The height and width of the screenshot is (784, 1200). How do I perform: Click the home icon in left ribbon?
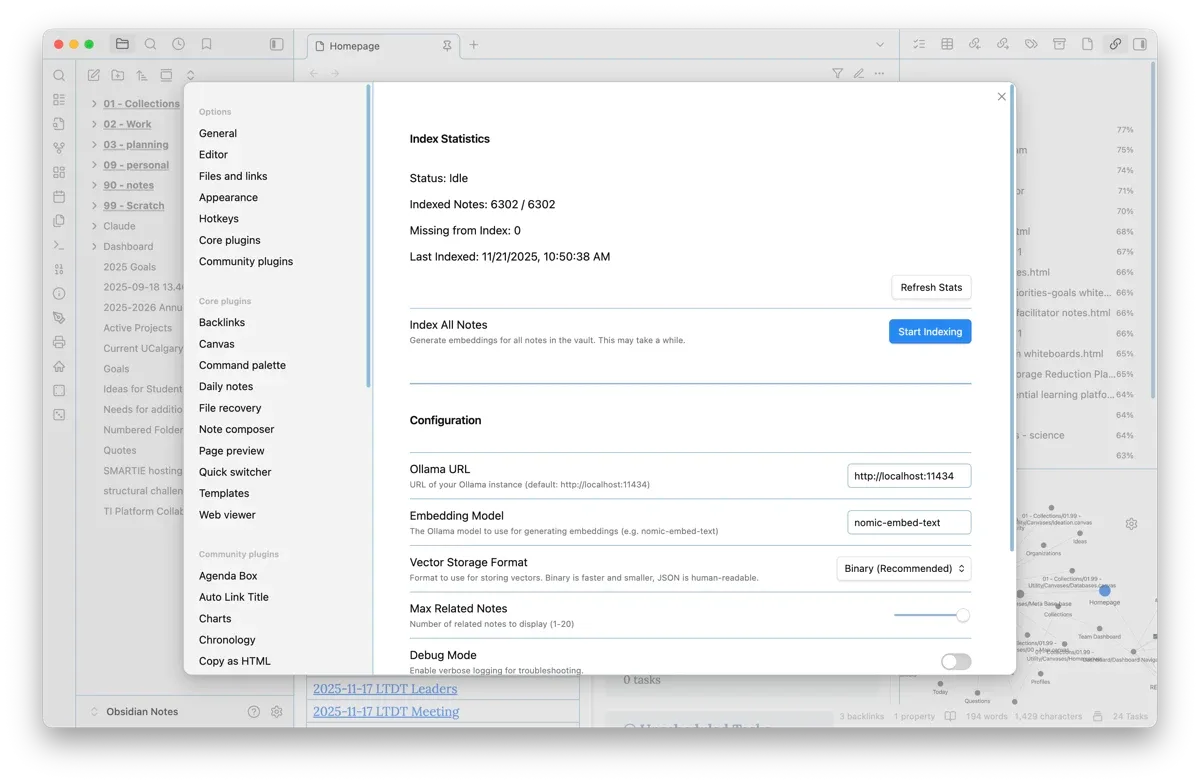coord(59,366)
